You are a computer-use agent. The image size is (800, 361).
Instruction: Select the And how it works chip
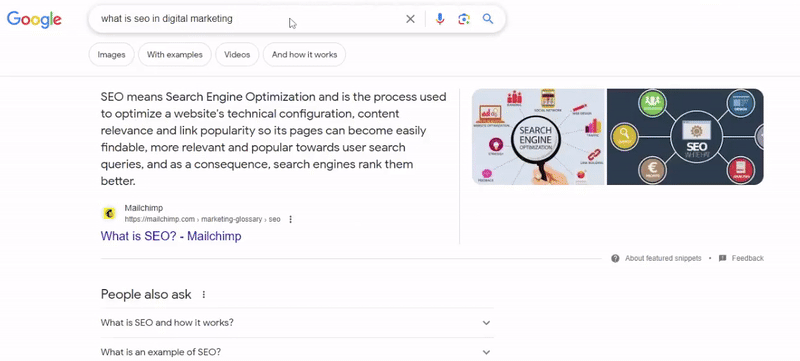pyautogui.click(x=305, y=55)
